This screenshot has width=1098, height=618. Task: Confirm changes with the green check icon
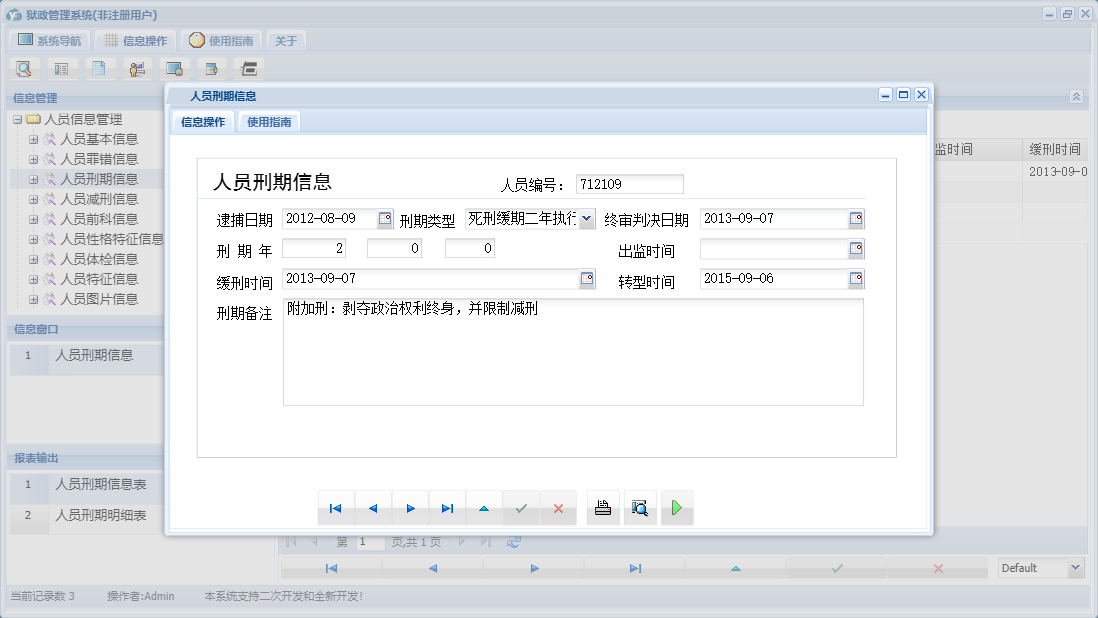521,507
